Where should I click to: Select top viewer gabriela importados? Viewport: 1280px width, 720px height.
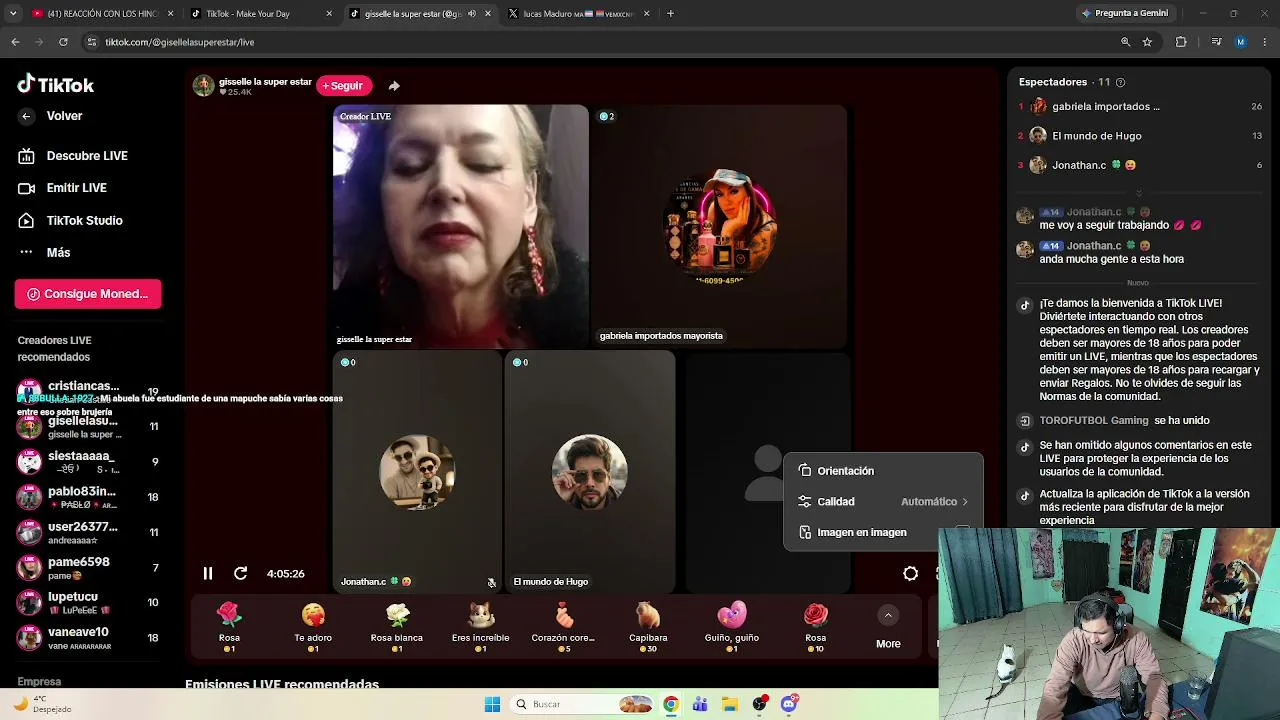[x=1140, y=107]
